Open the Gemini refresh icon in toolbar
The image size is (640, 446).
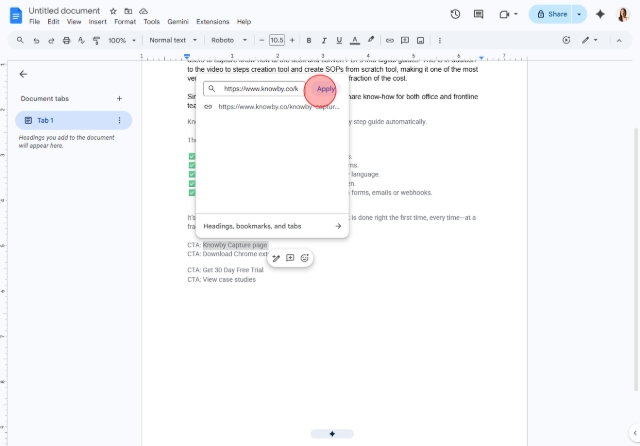566,40
